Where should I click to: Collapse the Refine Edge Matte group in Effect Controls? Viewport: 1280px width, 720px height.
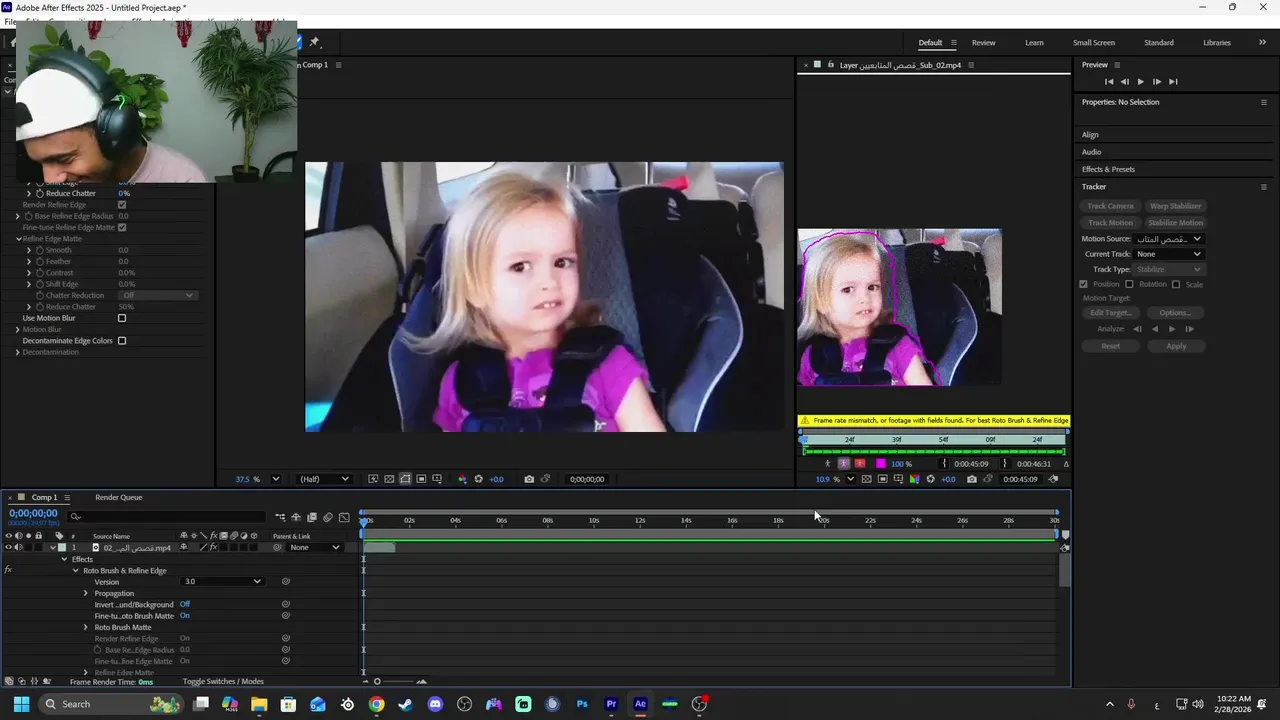[x=18, y=239]
